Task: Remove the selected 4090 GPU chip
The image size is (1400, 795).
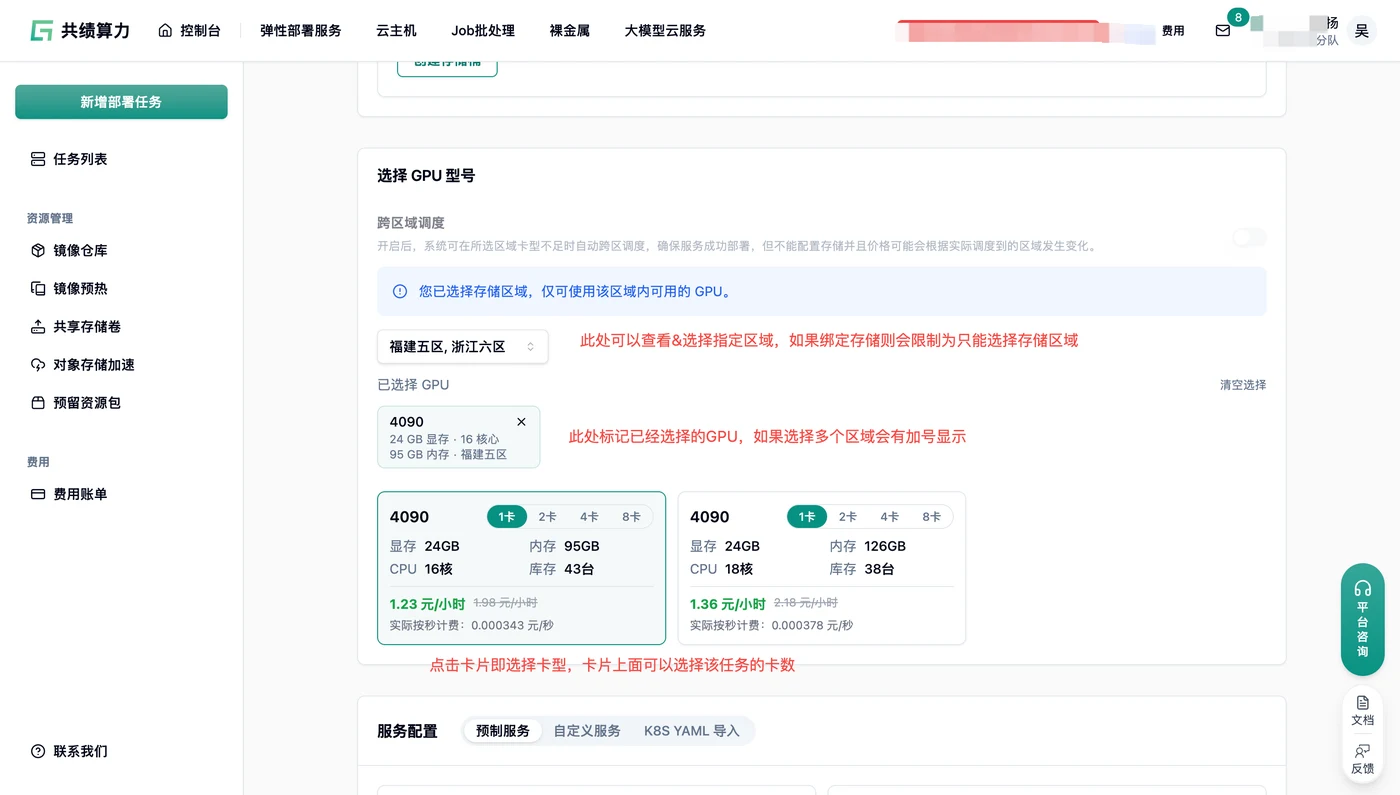Action: [521, 422]
